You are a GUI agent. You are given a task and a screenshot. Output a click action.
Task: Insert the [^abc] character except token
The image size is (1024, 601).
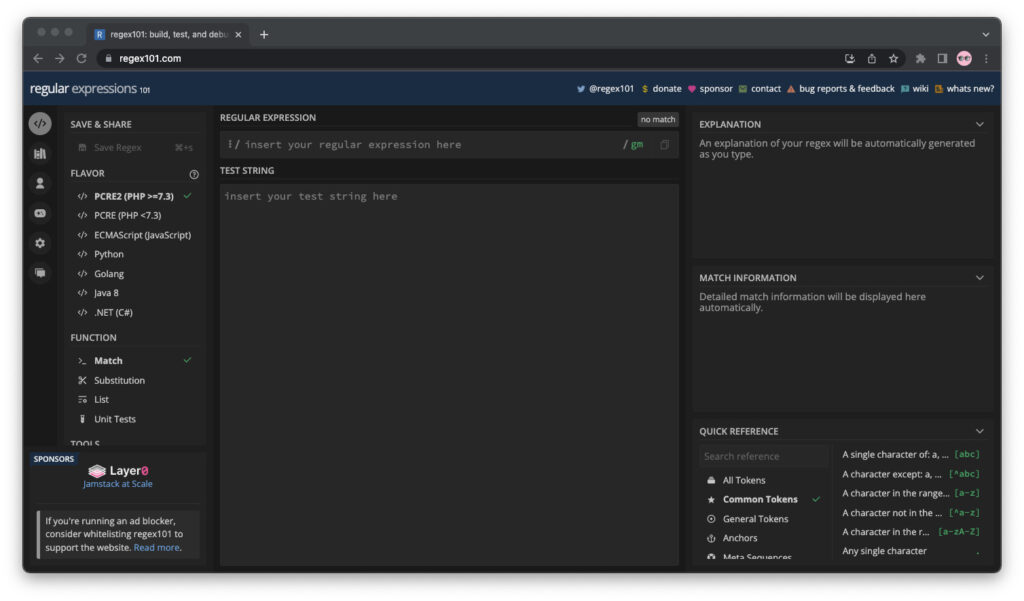(x=911, y=474)
